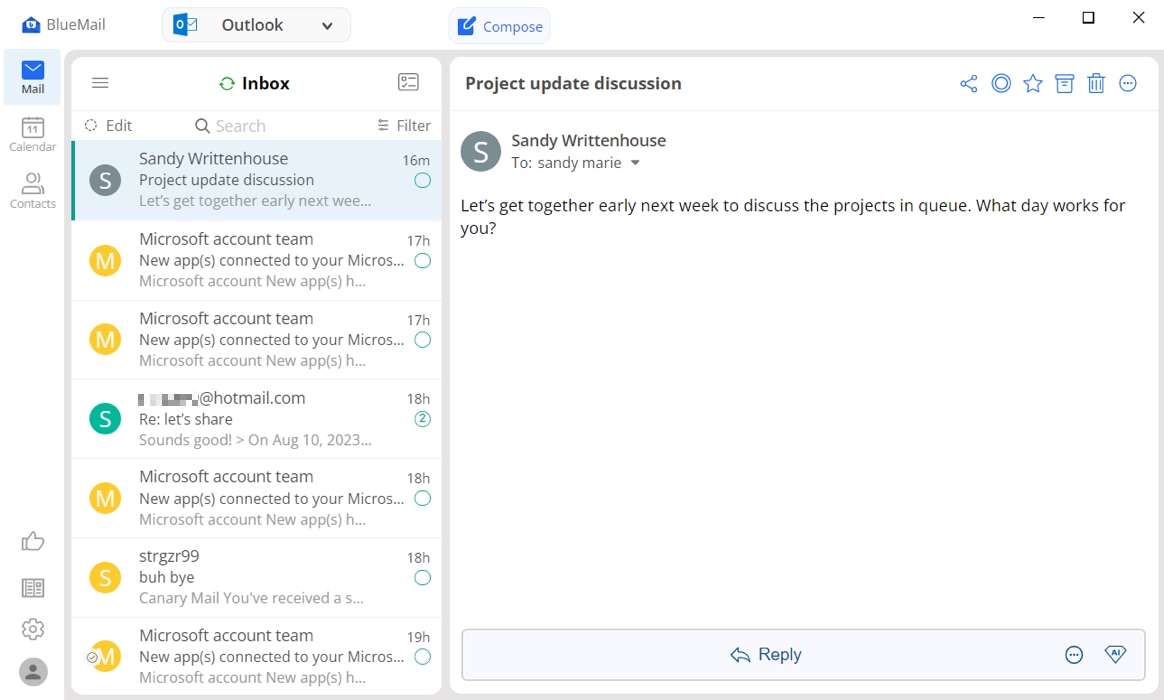Open the Filter options

pyautogui.click(x=404, y=125)
